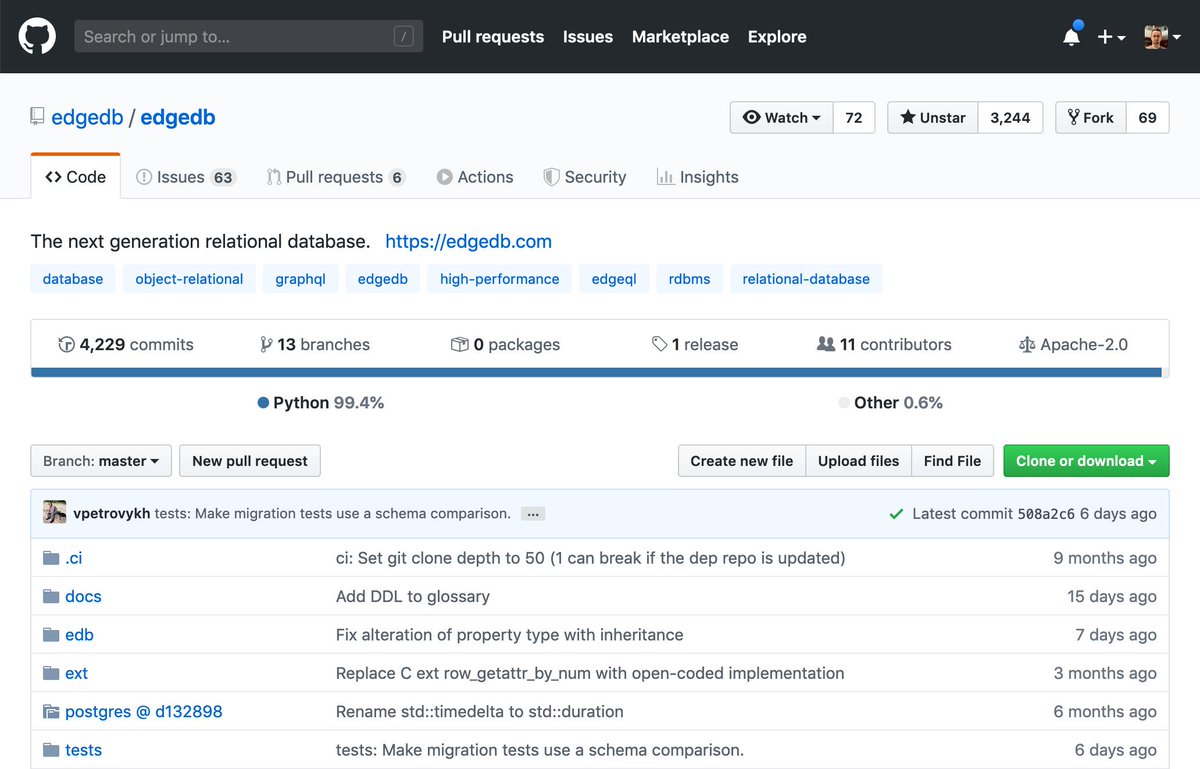Click the blue Python language bar
This screenshot has height=769, width=1200.
(x=596, y=372)
